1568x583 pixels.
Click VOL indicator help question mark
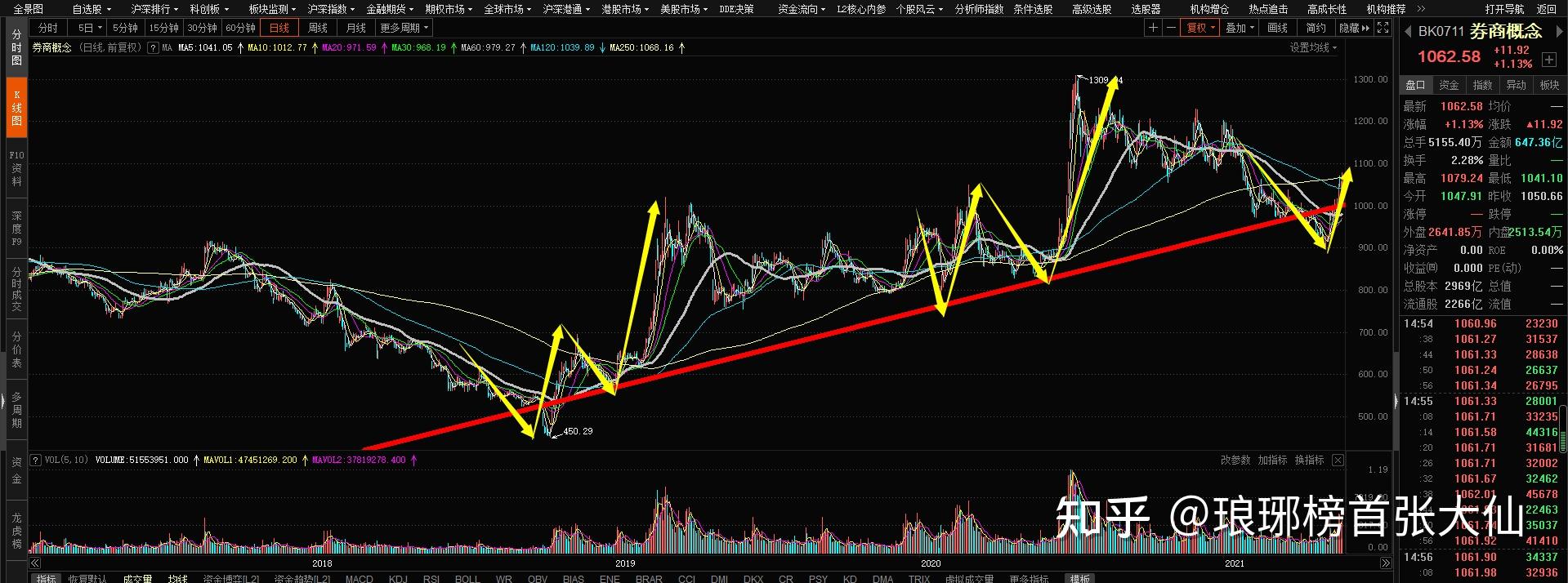(35, 461)
